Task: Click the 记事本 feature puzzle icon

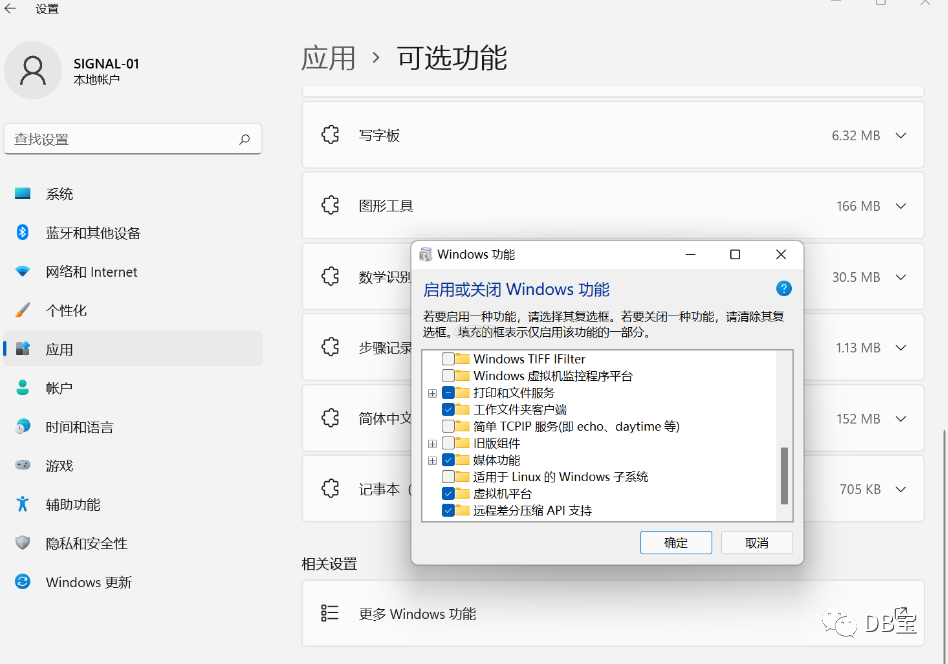Action: [x=330, y=489]
